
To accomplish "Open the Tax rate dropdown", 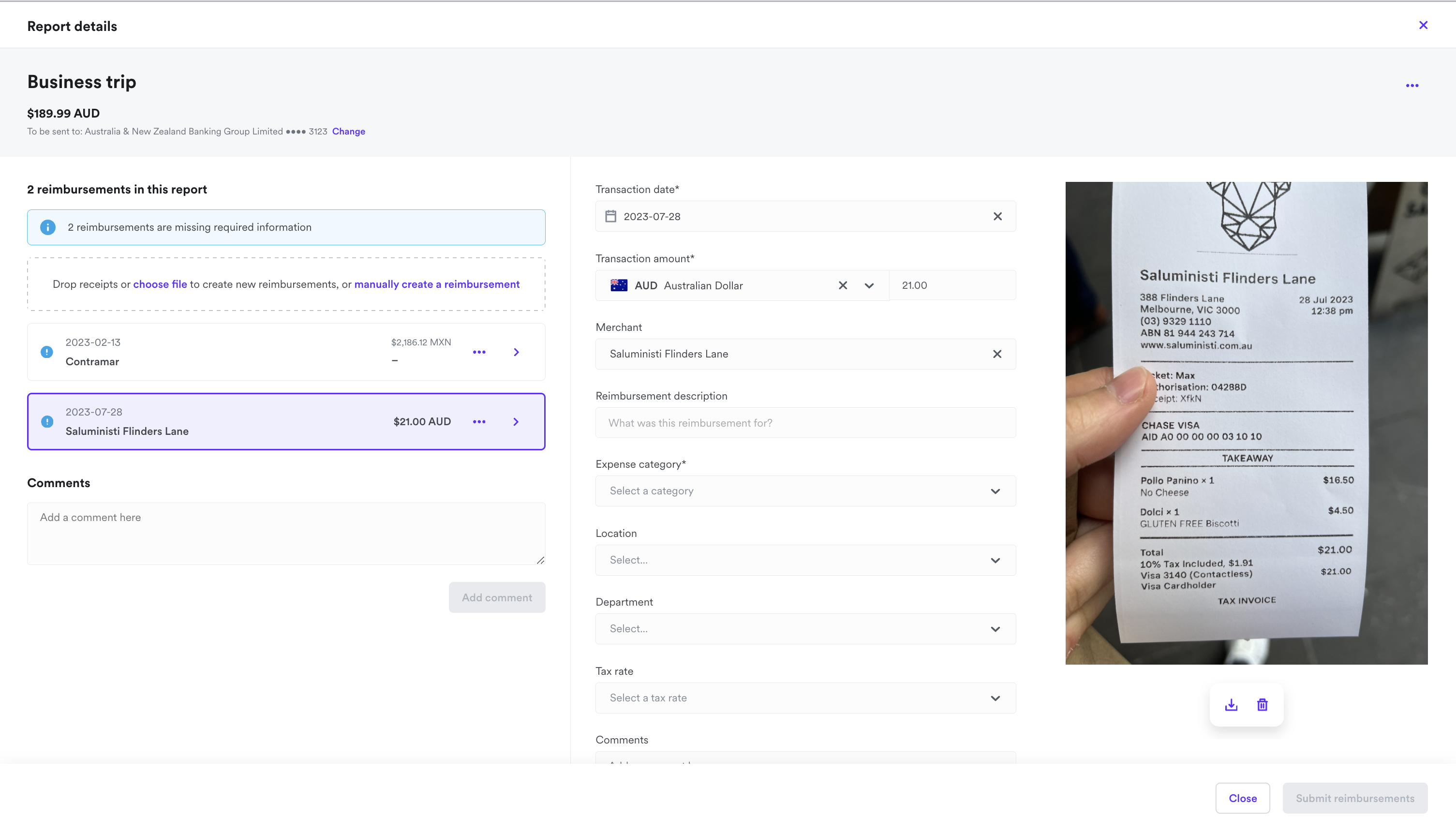I will 806,698.
